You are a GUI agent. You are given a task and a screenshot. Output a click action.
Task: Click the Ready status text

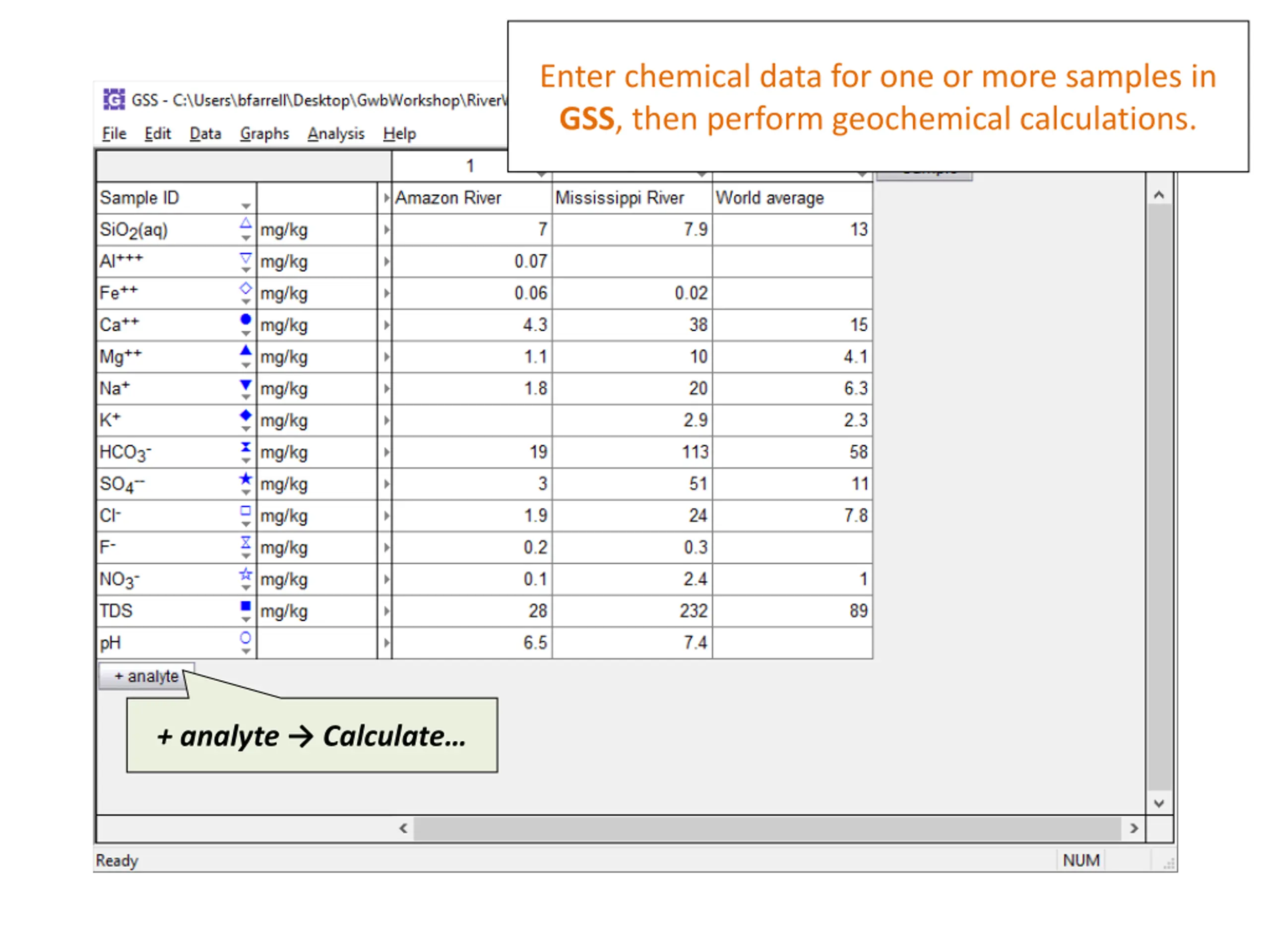pos(117,860)
